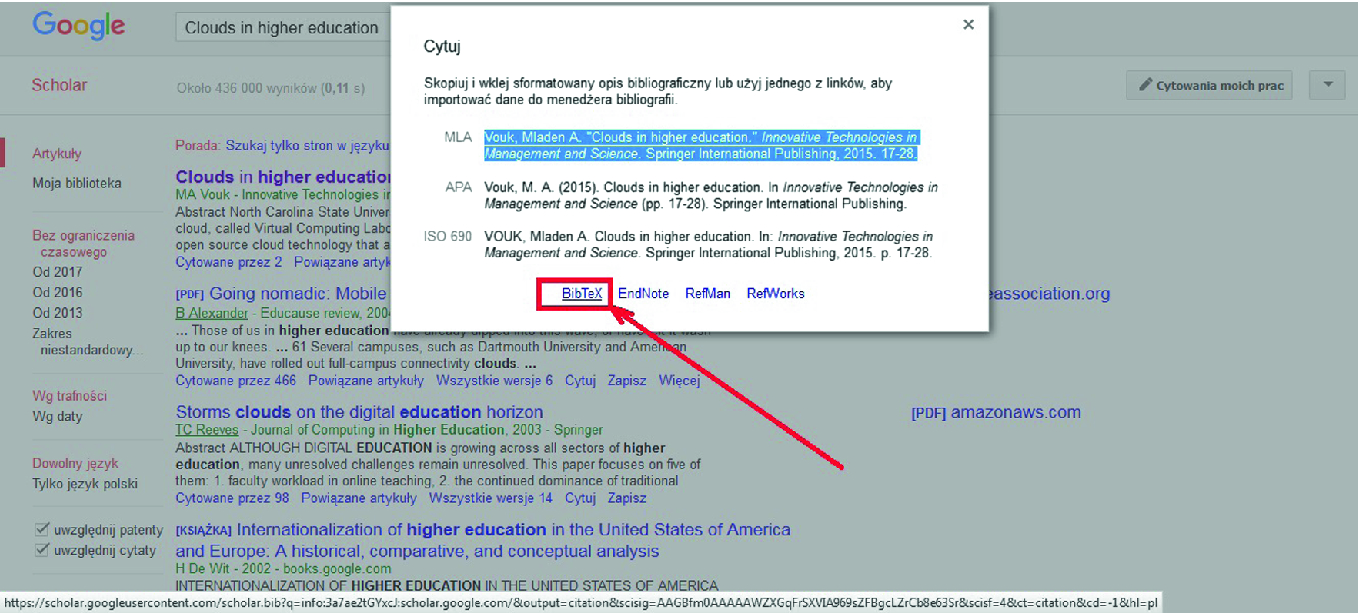Click the Szukaj tylko stron tip link
Viewport: 1358px width, 613px height.
tap(307, 145)
